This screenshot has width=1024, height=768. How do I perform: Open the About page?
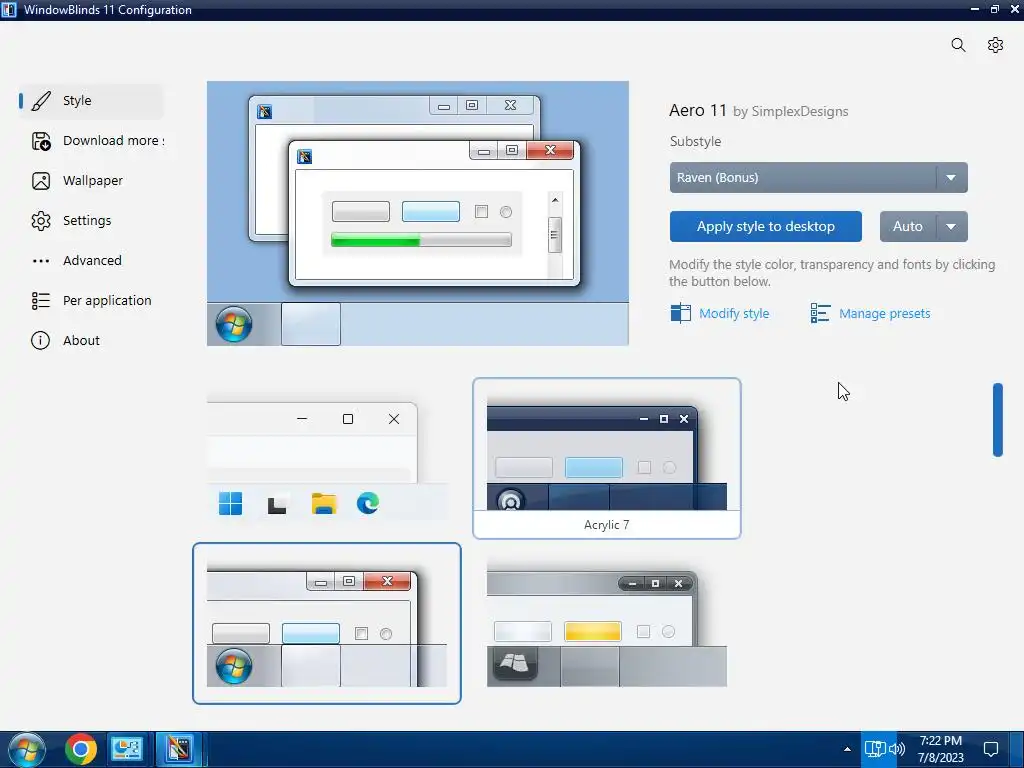(91, 340)
